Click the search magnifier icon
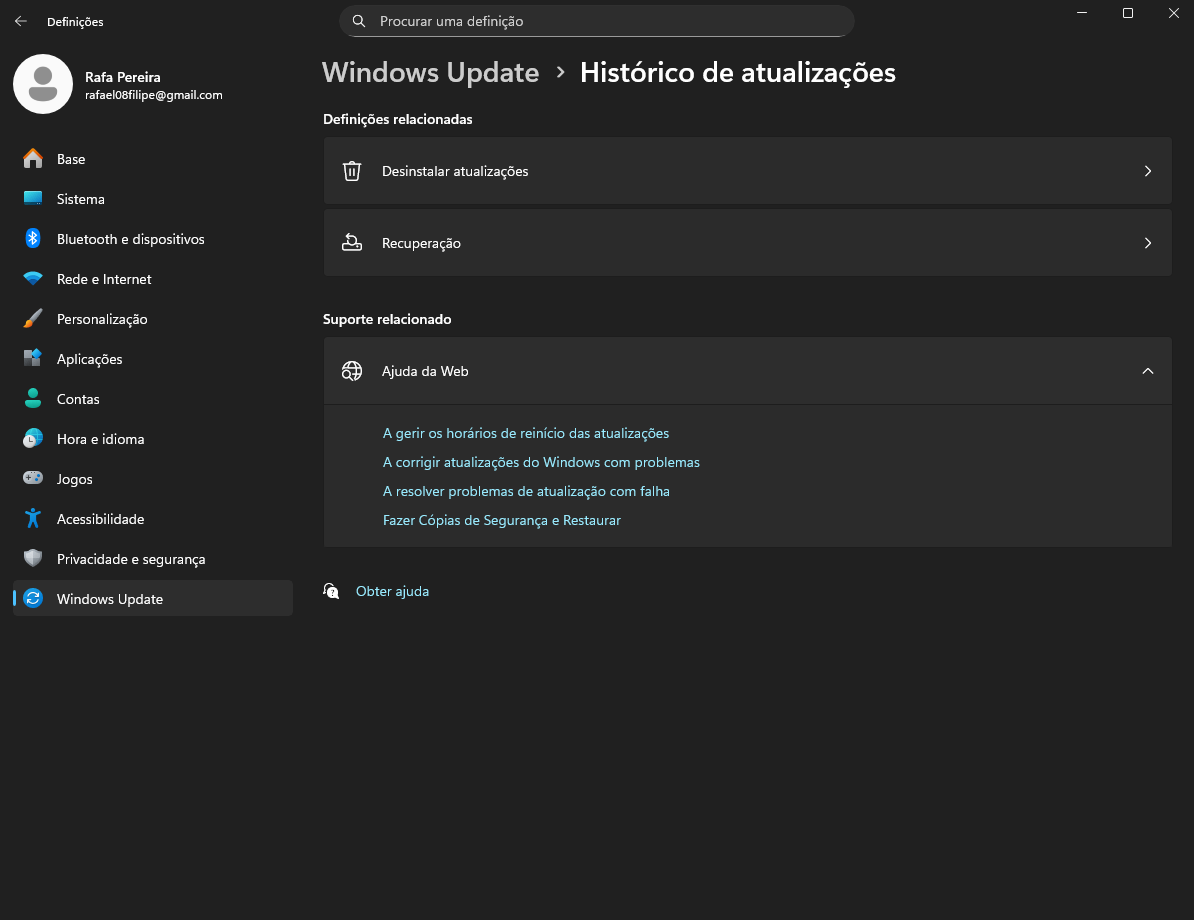Viewport: 1194px width, 920px height. (x=359, y=21)
